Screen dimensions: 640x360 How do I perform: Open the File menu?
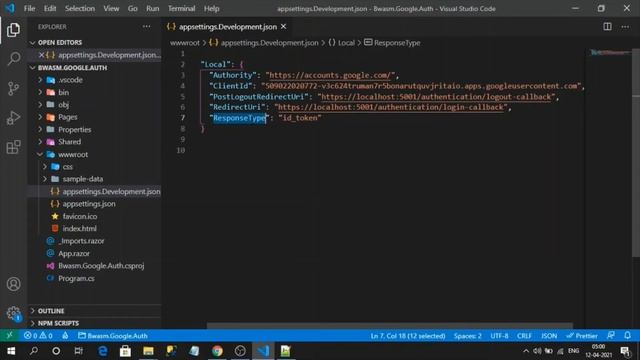pyautogui.click(x=29, y=9)
